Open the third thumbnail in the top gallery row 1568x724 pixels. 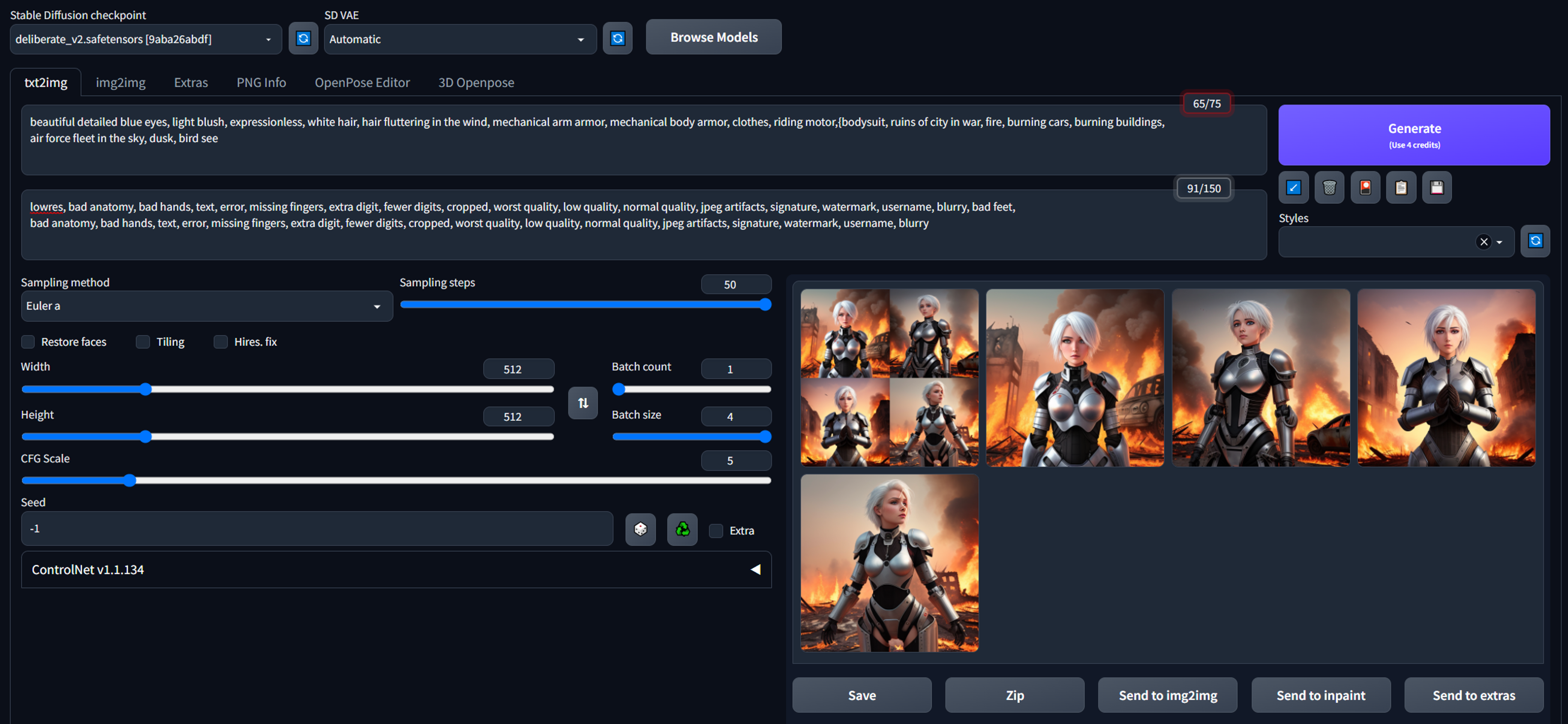coord(1261,378)
